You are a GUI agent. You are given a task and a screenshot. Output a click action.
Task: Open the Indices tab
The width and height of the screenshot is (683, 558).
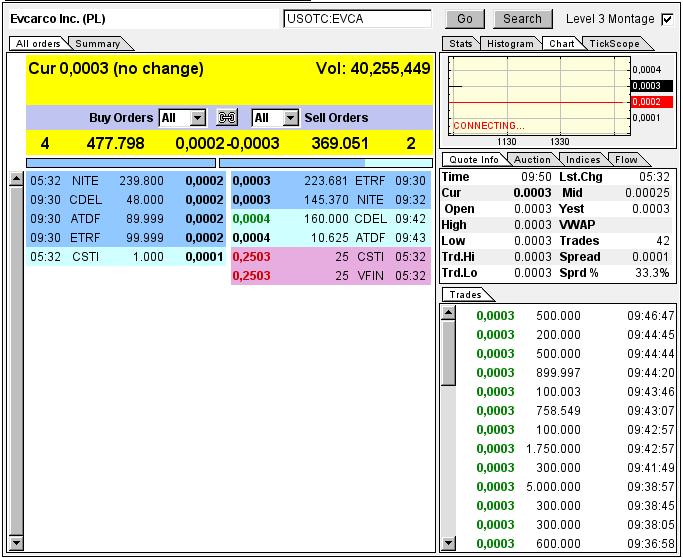click(583, 159)
